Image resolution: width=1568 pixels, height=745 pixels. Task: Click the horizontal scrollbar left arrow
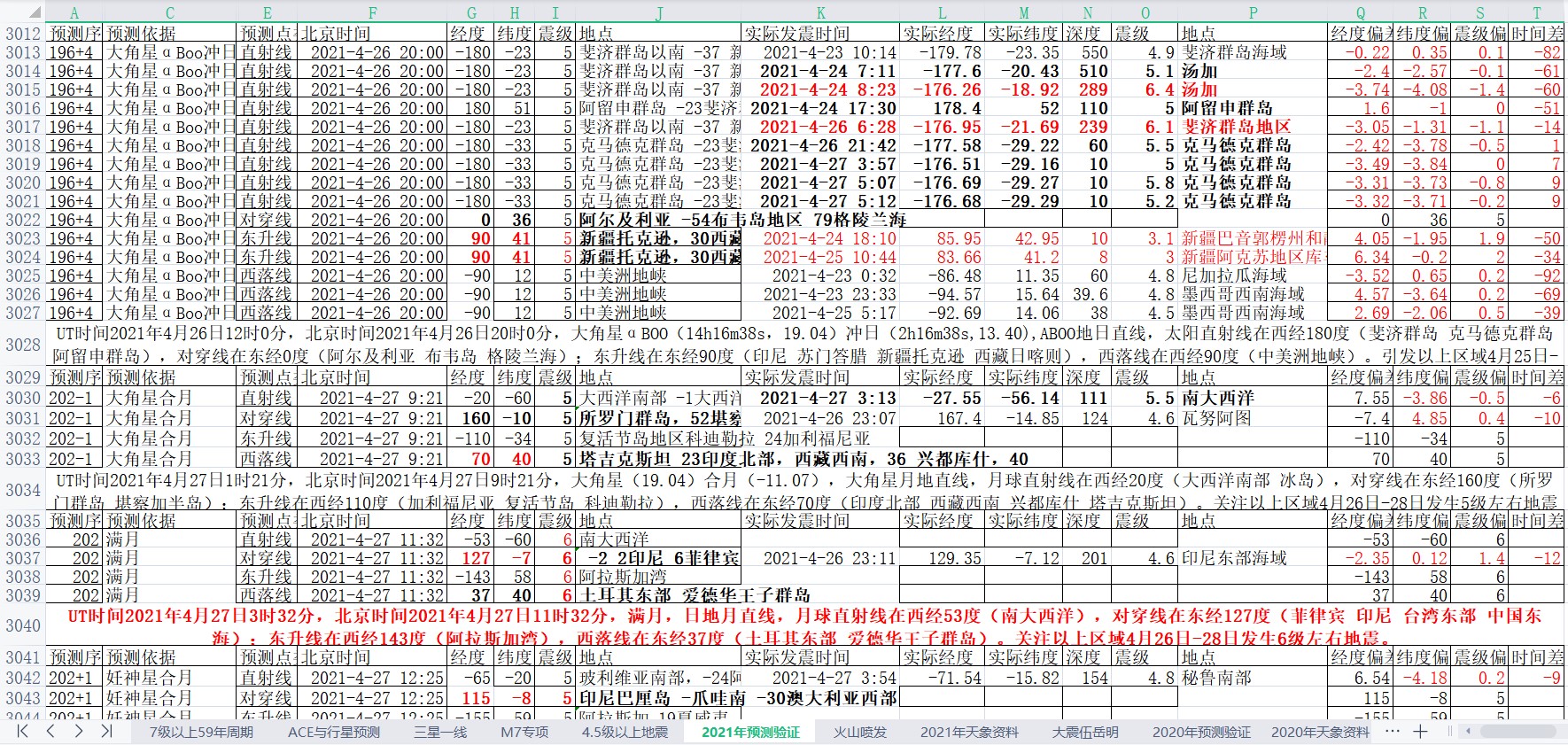click(x=1469, y=732)
